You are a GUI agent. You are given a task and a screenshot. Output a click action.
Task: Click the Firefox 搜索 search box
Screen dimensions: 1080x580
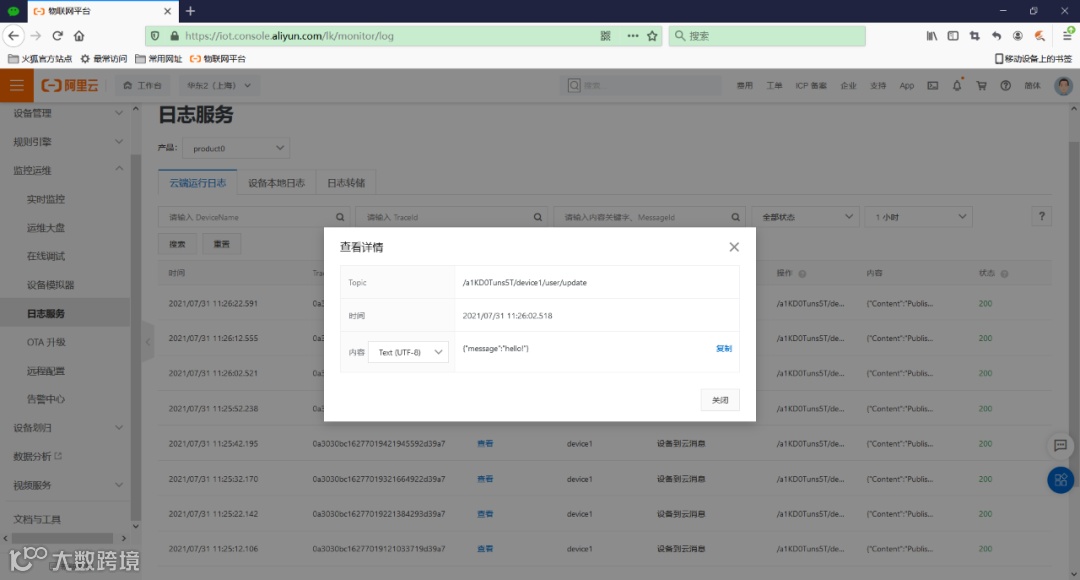[x=767, y=36]
